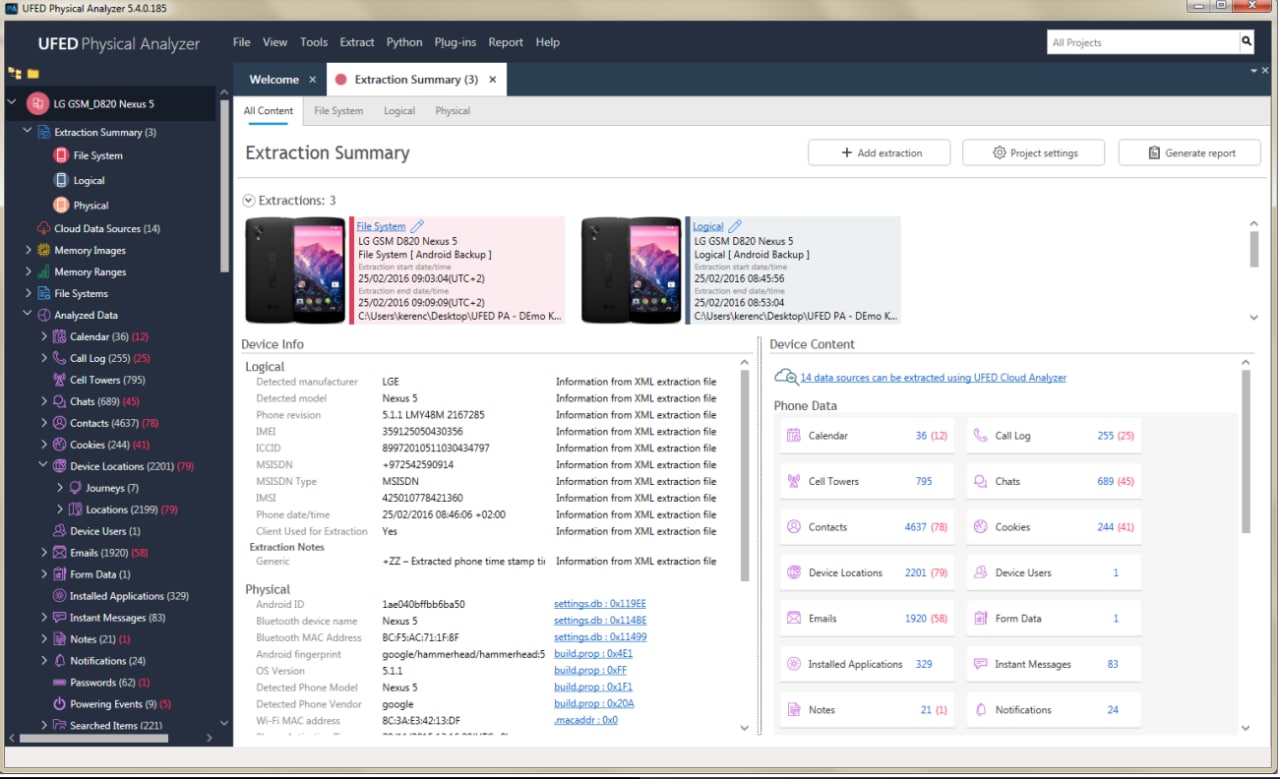
Task: Close the Welcome tab
Action: click(312, 80)
